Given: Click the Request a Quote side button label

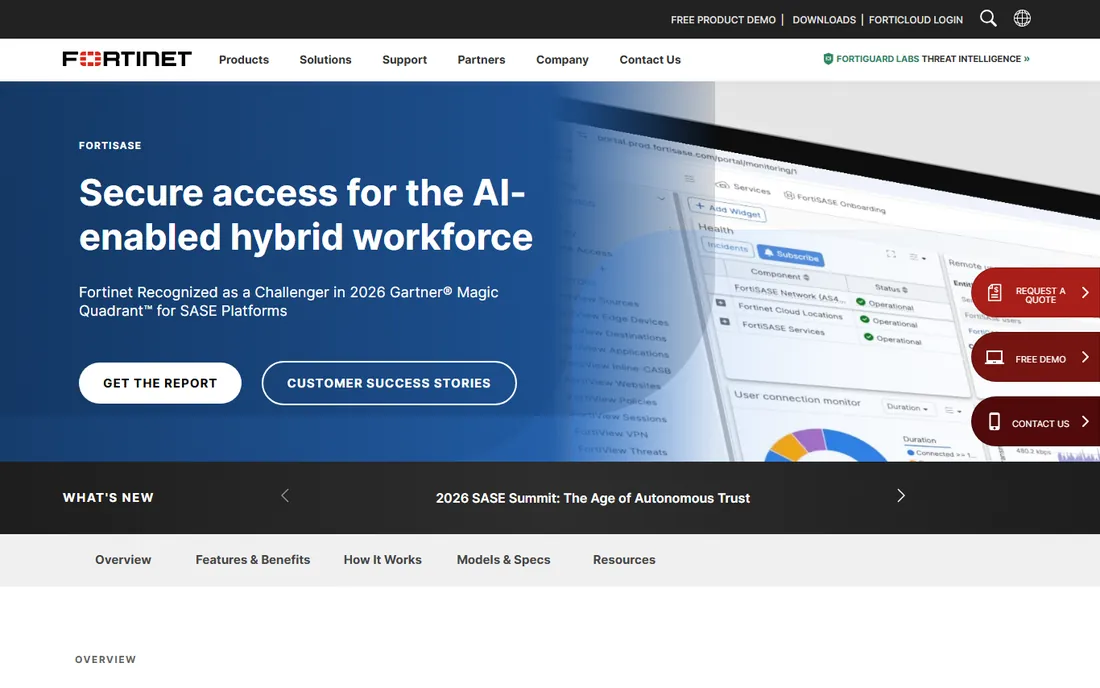Looking at the screenshot, I should [x=1040, y=295].
